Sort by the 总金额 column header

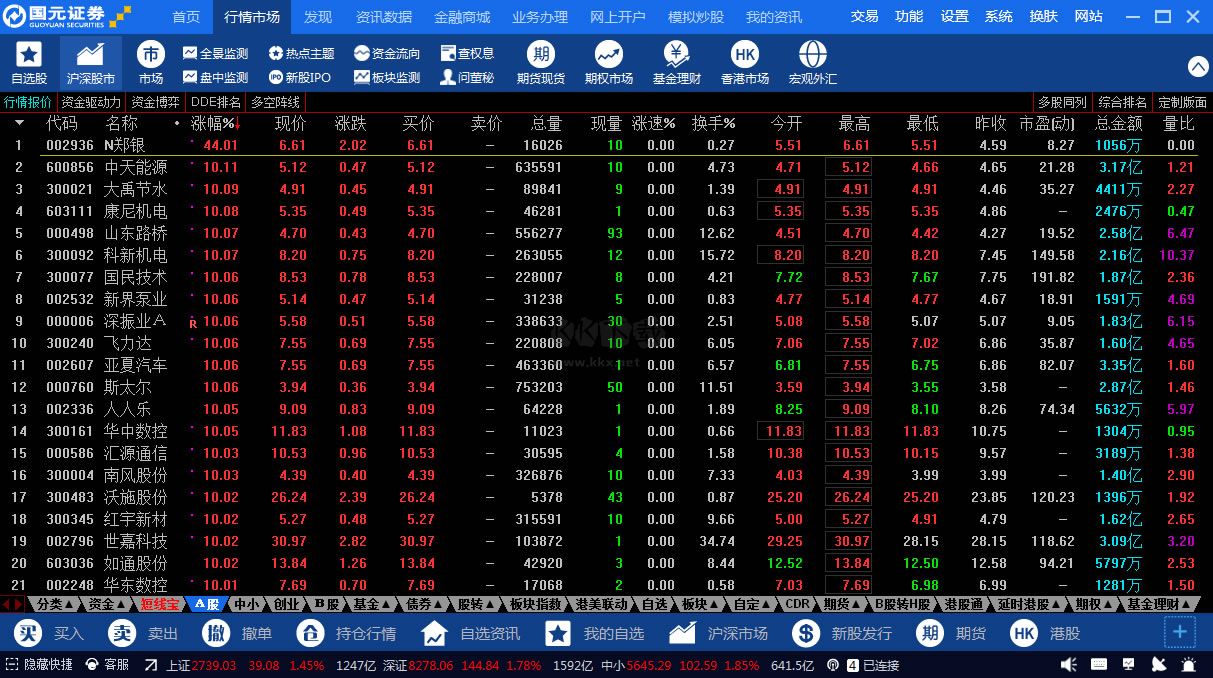[x=1119, y=123]
